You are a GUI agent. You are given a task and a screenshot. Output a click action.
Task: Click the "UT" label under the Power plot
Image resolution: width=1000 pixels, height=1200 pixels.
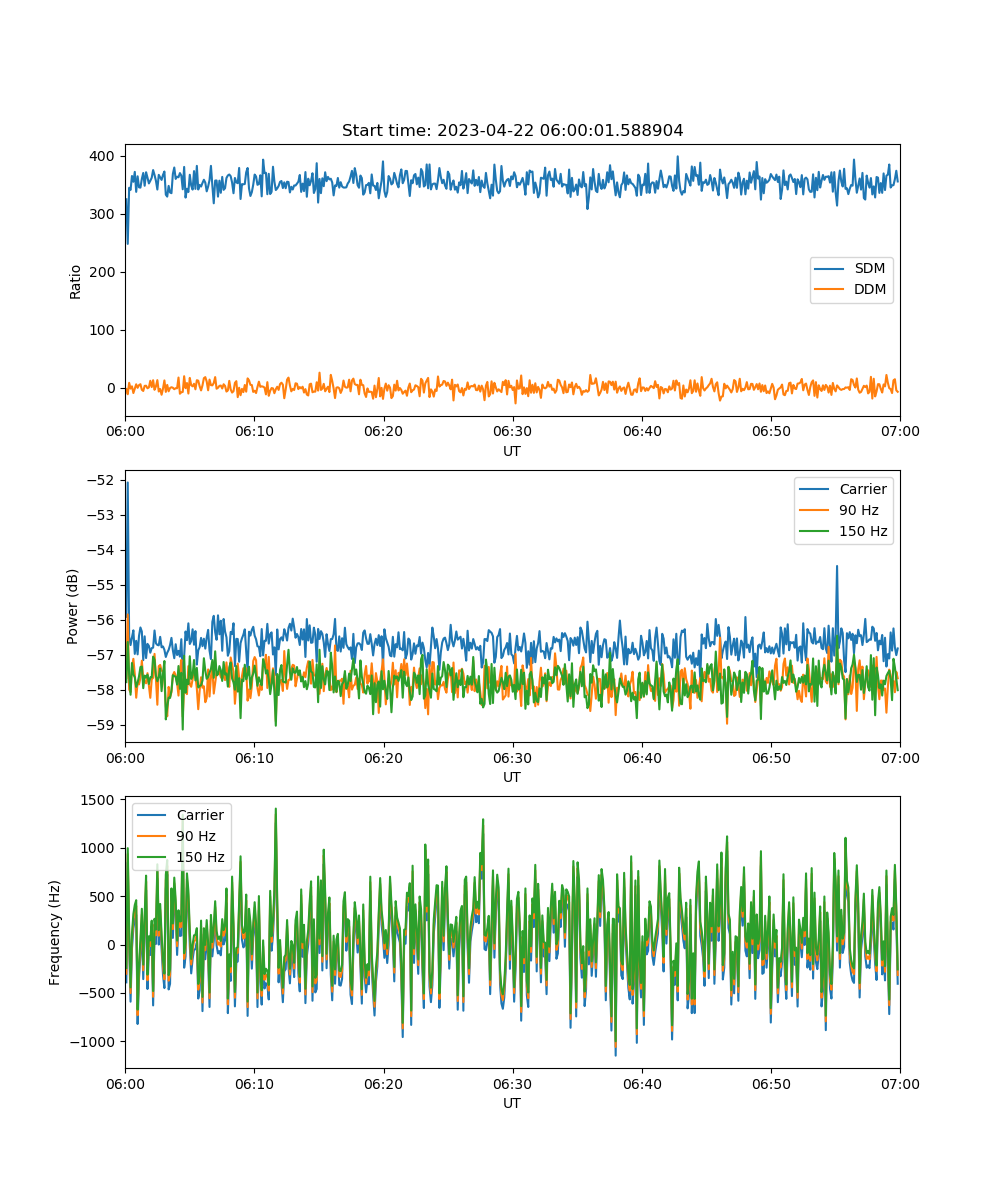coord(512,777)
